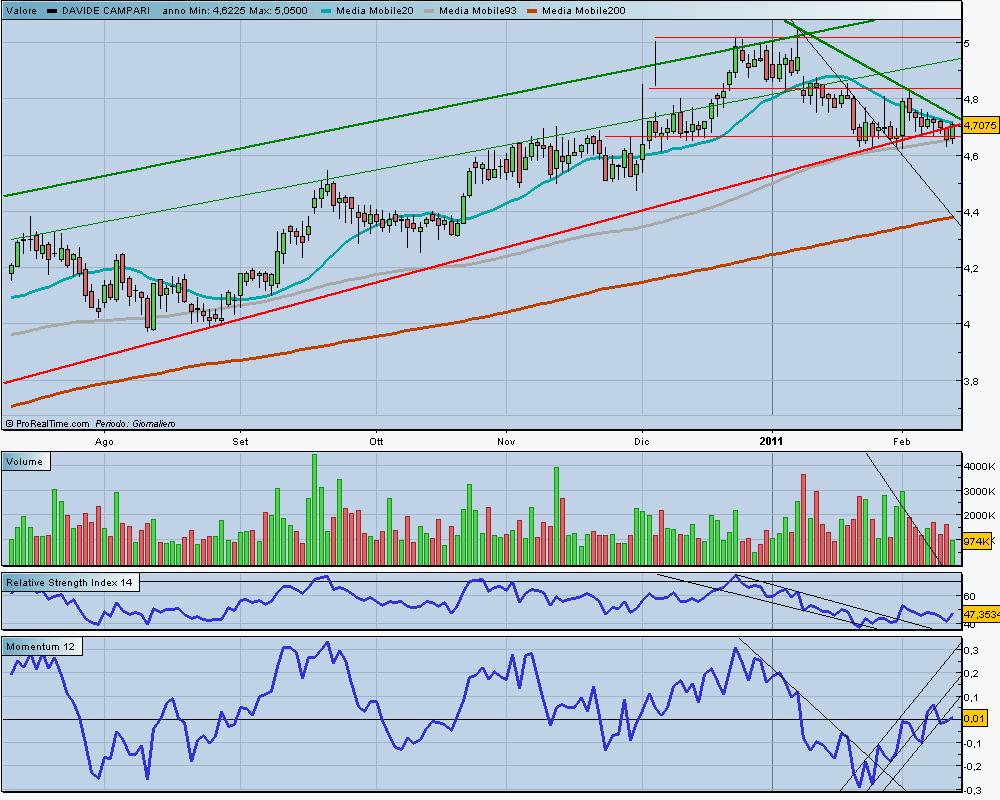Click the 3,8 price axis label
This screenshot has height=800, width=1000.
click(x=971, y=381)
